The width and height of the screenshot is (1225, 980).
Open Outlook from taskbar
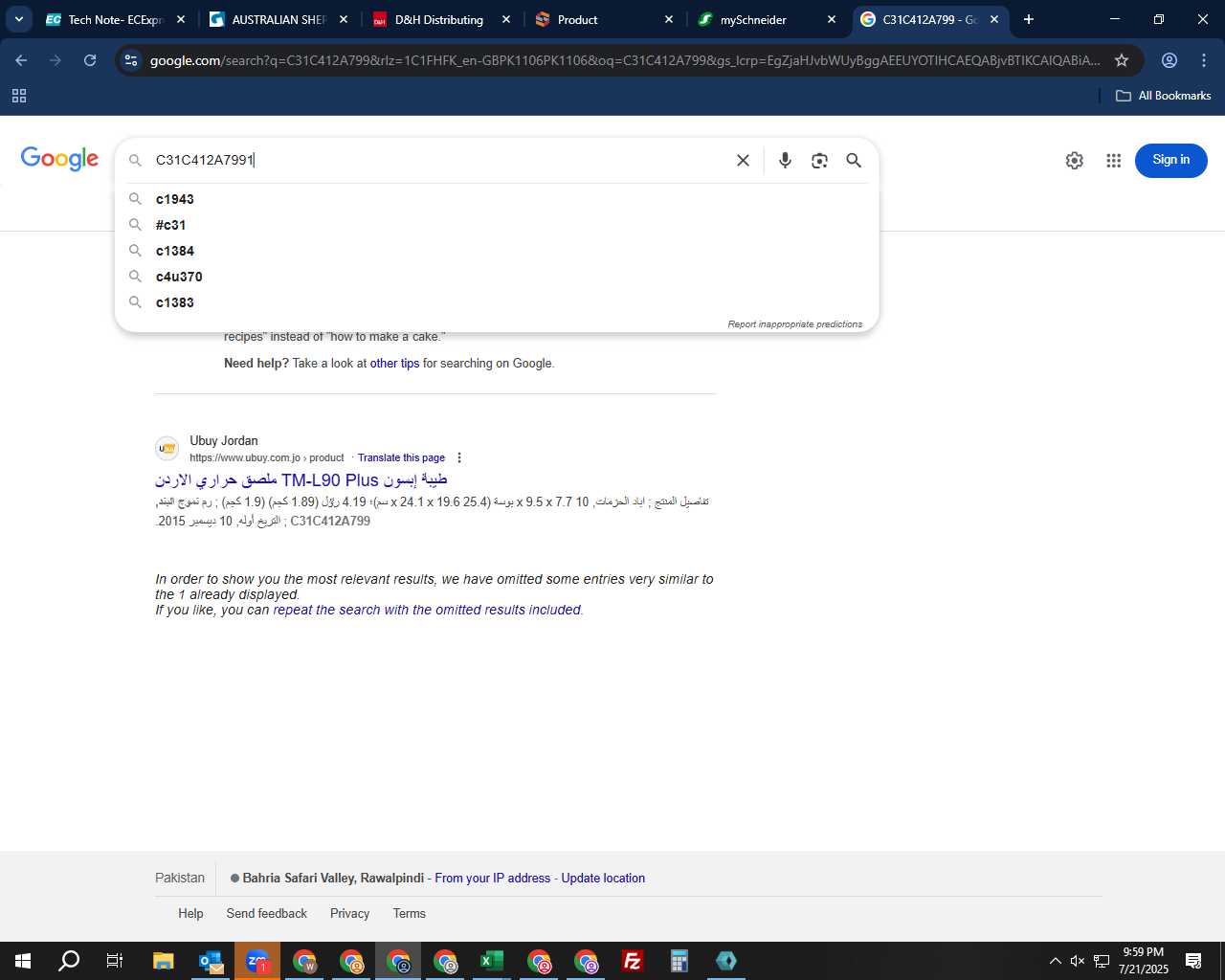(x=211, y=961)
